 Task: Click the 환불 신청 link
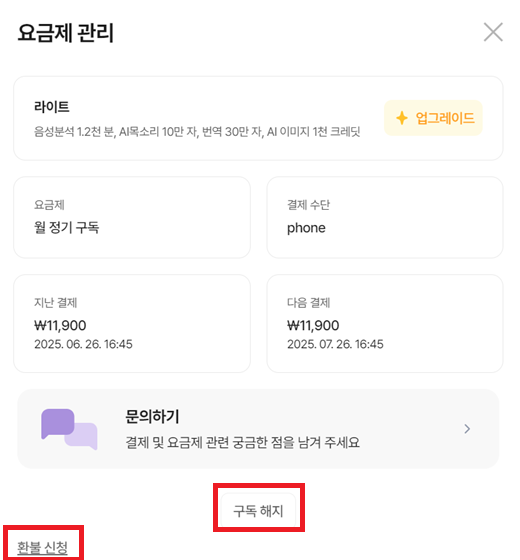point(42,547)
